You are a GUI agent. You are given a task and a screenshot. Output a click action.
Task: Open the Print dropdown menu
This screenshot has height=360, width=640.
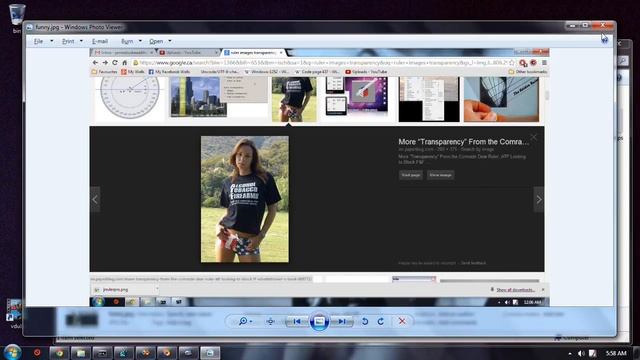click(x=72, y=41)
